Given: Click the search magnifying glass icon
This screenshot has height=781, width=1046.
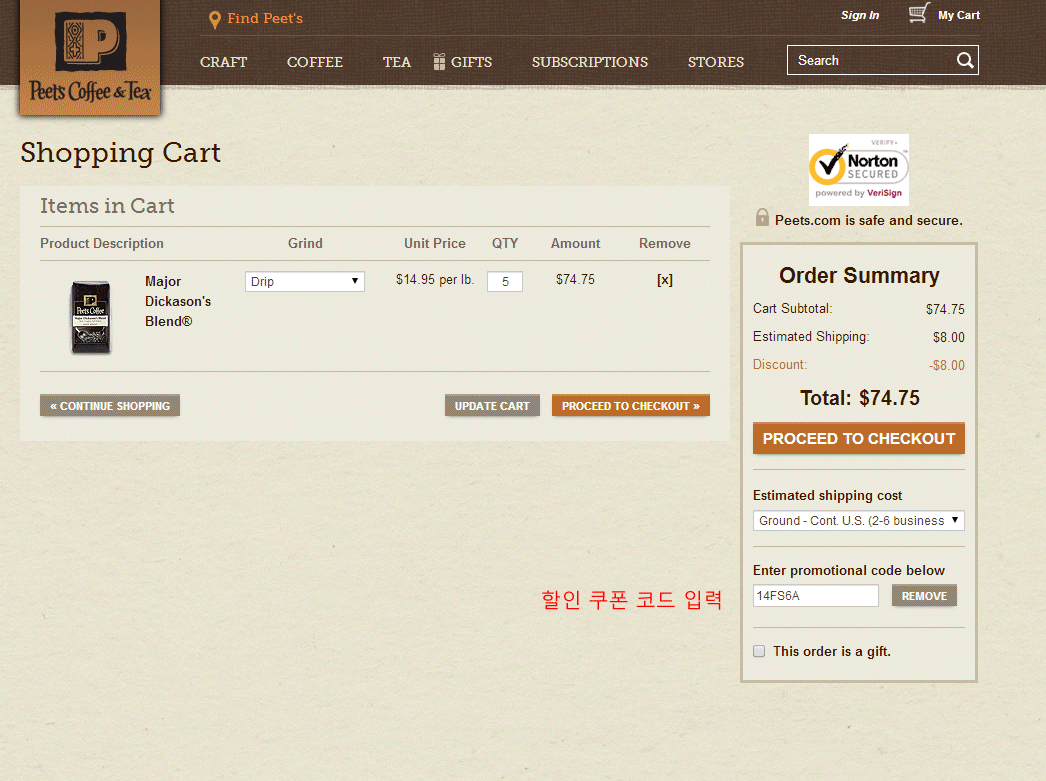Looking at the screenshot, I should [x=964, y=60].
